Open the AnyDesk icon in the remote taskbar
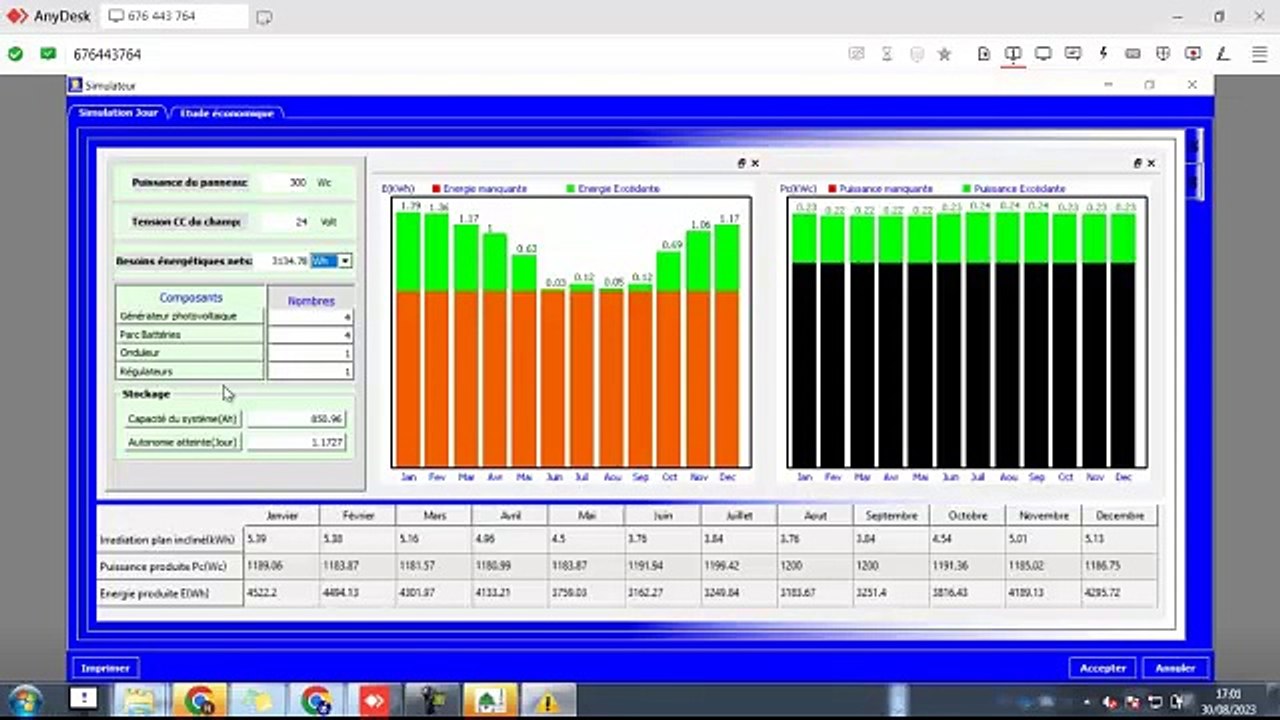The width and height of the screenshot is (1280, 720). (x=374, y=700)
